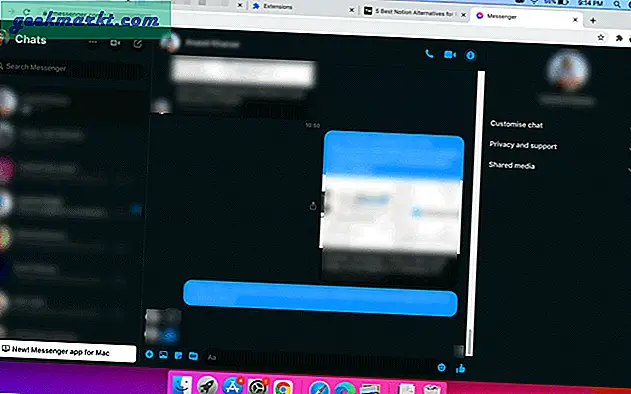
Task: Forward the shared image using share icon
Action: [313, 206]
